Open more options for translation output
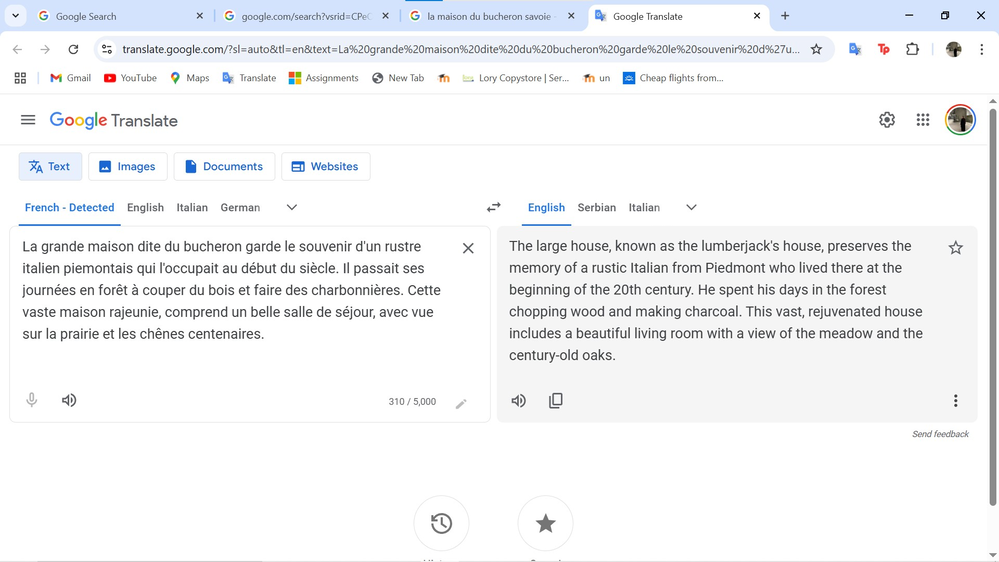This screenshot has width=999, height=562. [955, 400]
